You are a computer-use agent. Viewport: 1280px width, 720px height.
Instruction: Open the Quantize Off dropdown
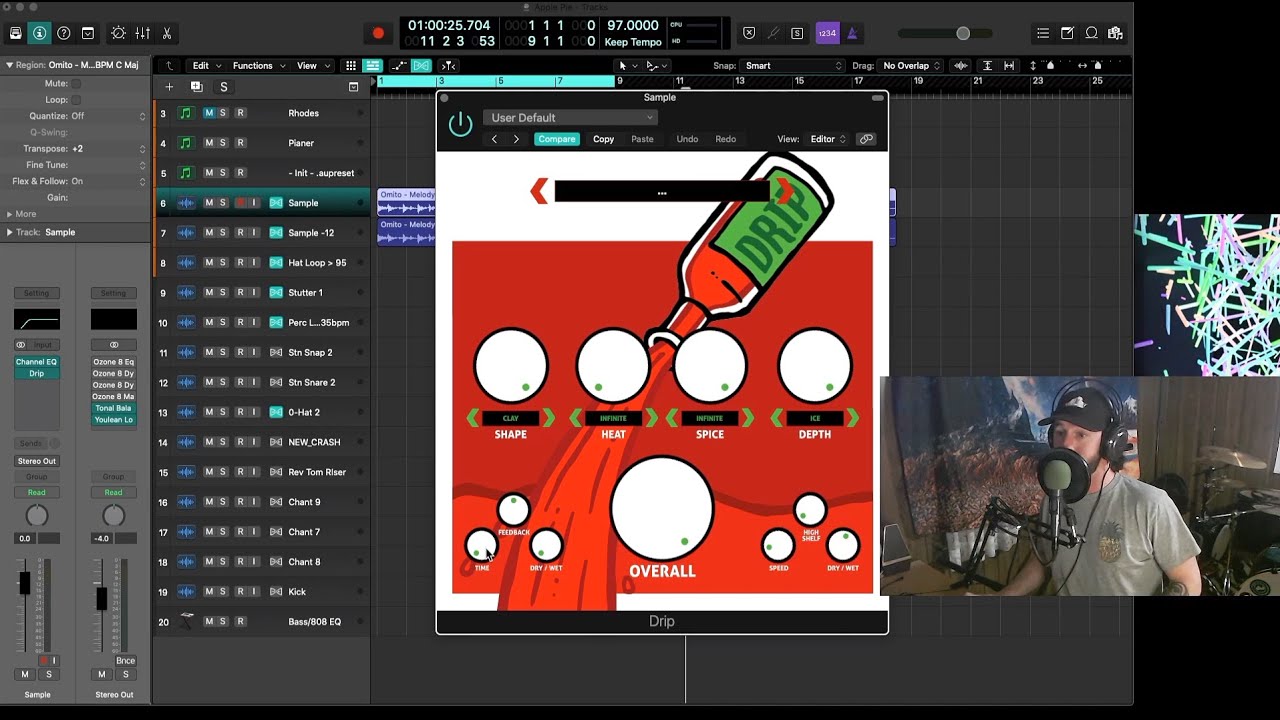click(108, 116)
